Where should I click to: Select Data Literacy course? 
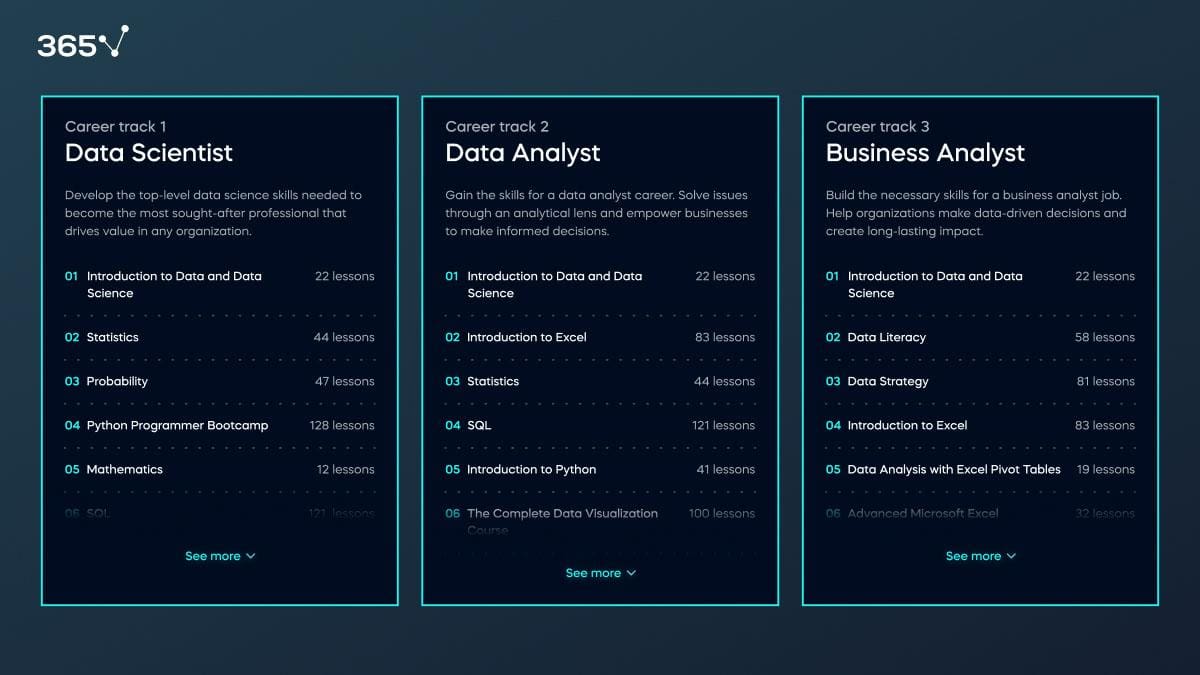pos(887,337)
